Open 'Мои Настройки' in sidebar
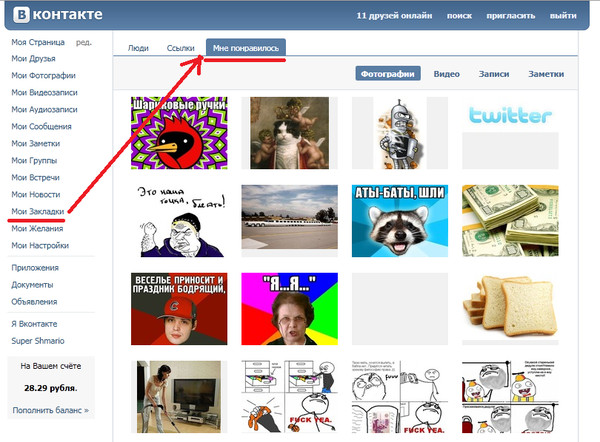 click(x=40, y=245)
